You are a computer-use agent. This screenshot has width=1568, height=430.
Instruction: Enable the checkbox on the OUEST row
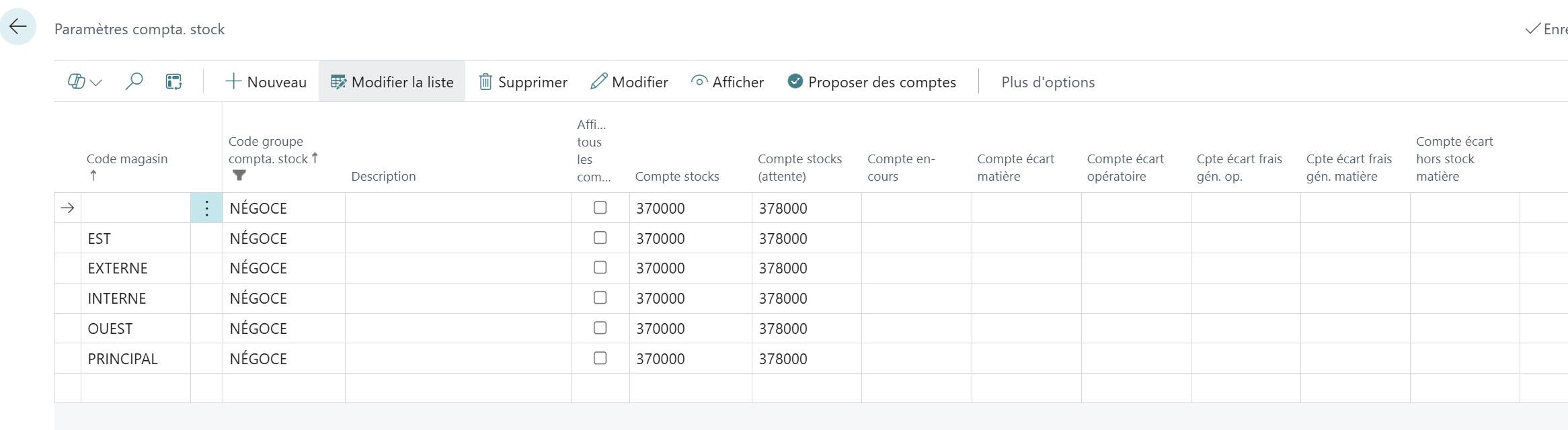pyautogui.click(x=599, y=328)
